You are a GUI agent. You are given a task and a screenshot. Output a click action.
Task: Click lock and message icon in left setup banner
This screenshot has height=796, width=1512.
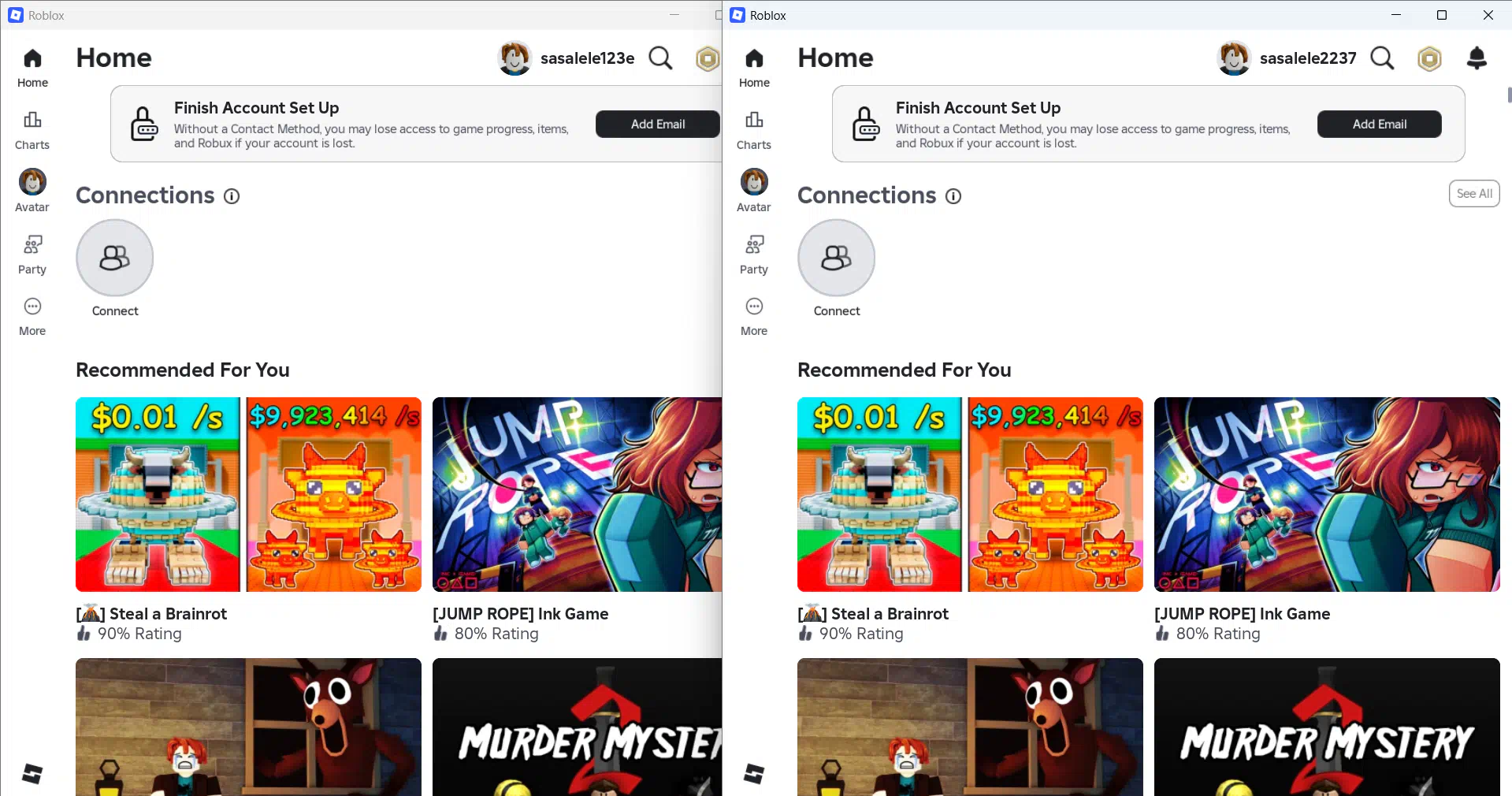point(144,124)
